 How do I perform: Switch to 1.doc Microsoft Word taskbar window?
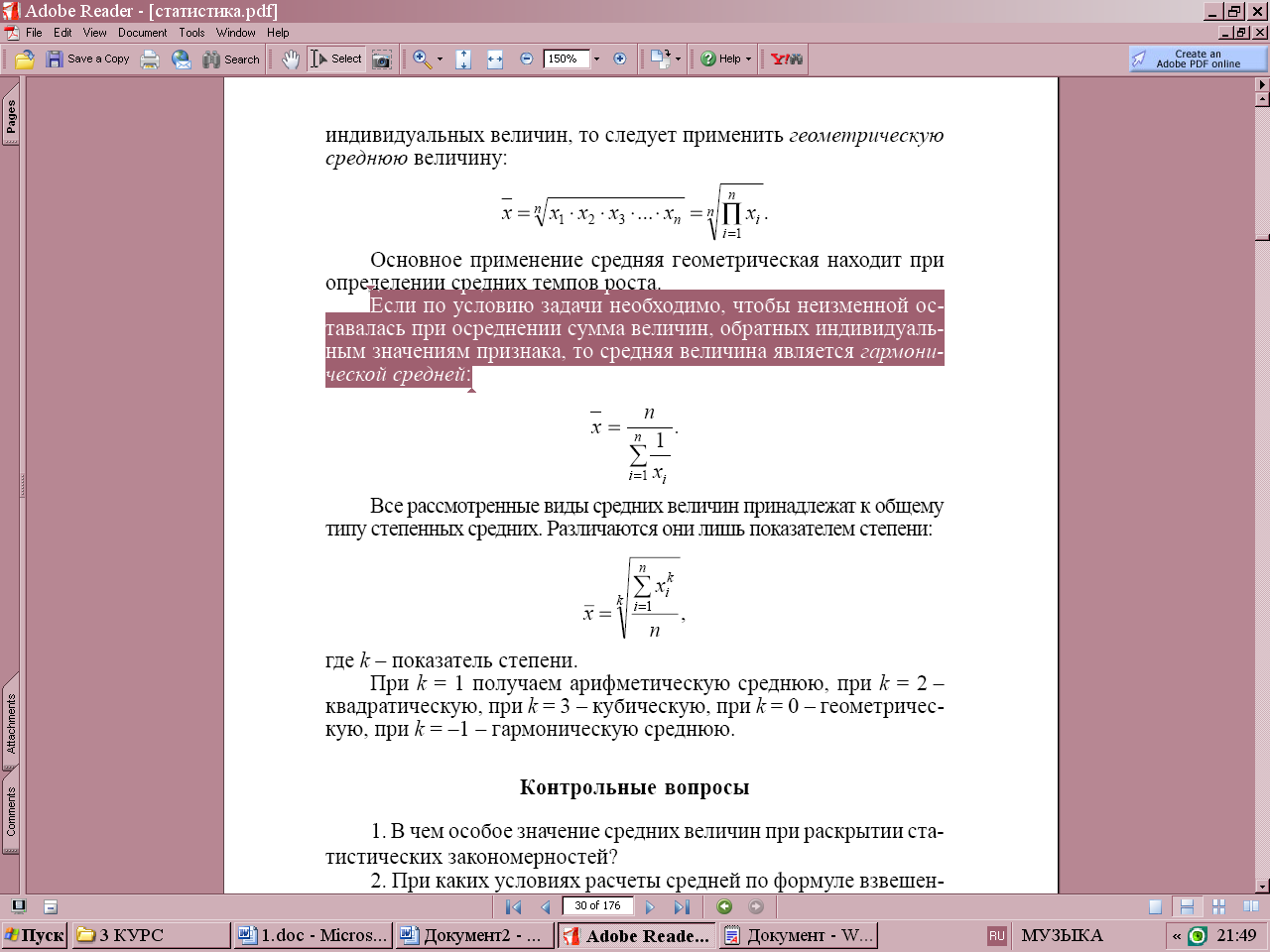click(x=313, y=935)
